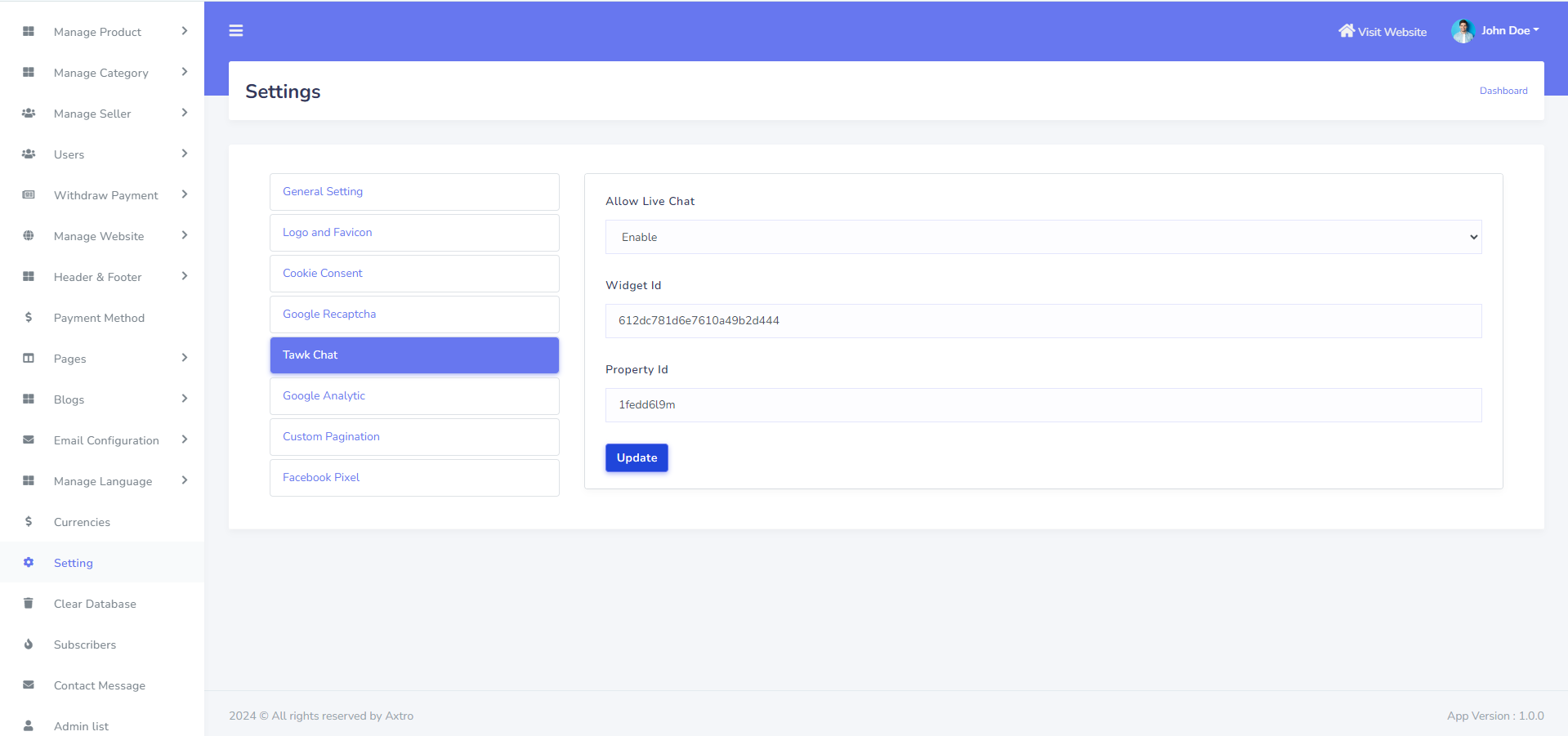Click the envelope icon for Contact Message
1568x736 pixels.
[x=29, y=685]
